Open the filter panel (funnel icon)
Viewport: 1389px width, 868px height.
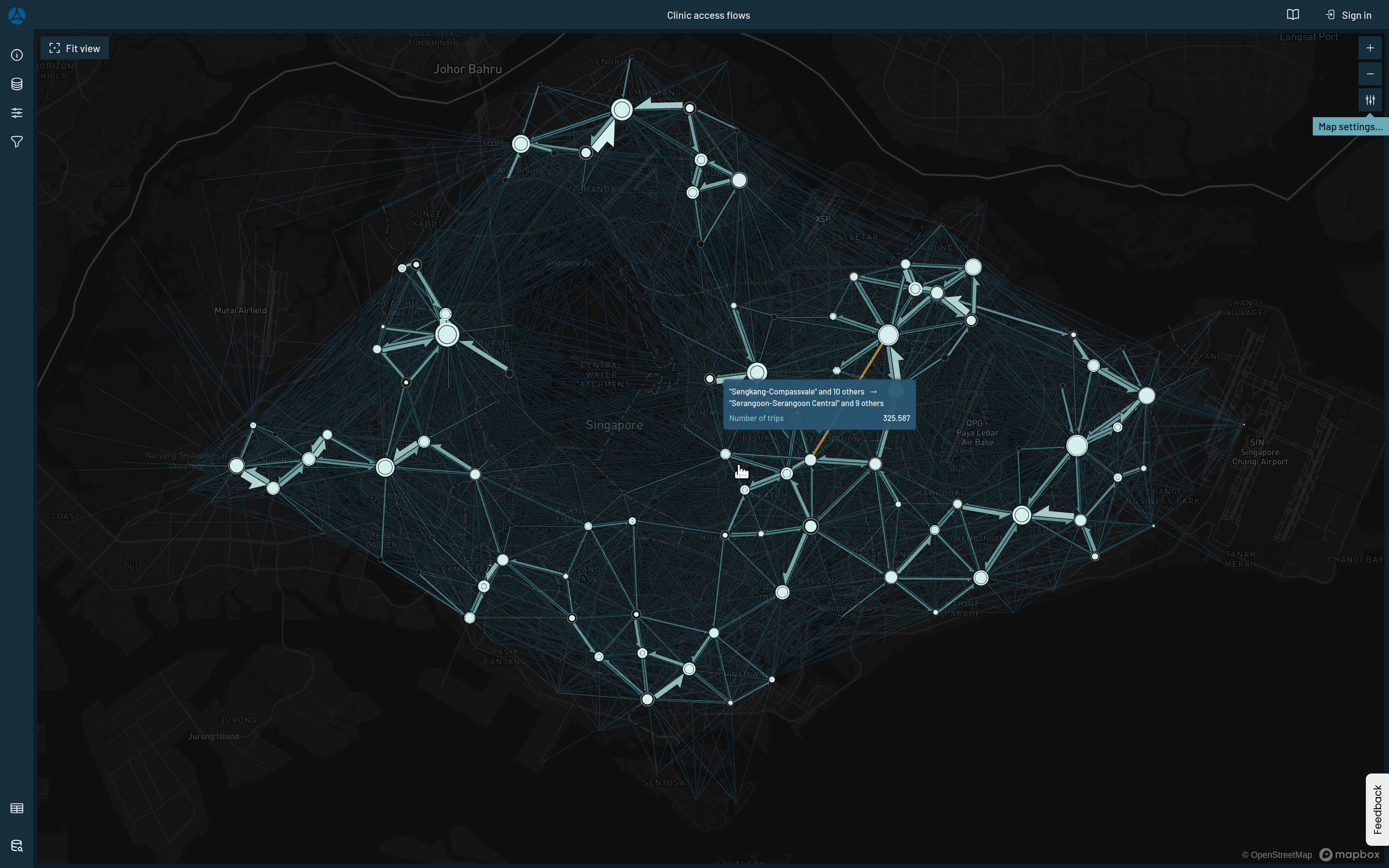click(x=17, y=142)
